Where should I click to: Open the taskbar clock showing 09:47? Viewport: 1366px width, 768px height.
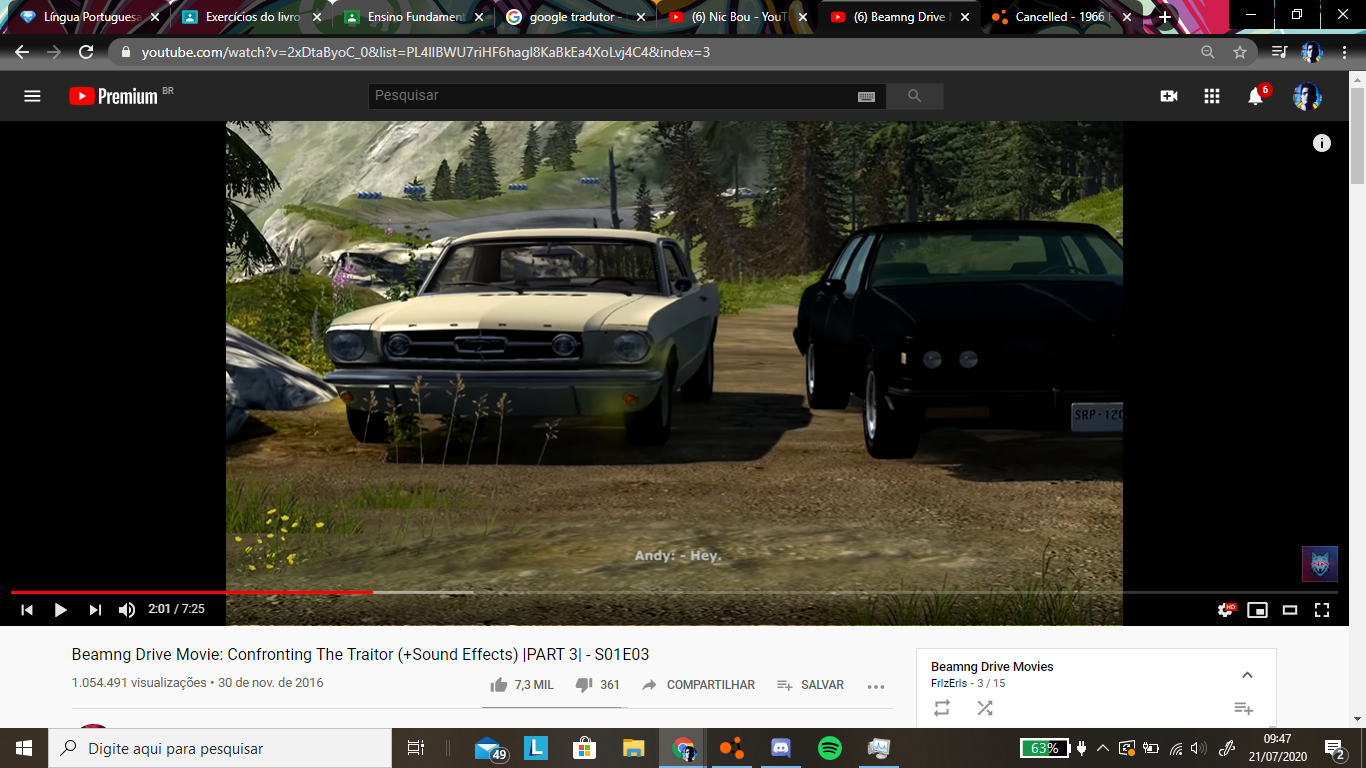click(1277, 748)
